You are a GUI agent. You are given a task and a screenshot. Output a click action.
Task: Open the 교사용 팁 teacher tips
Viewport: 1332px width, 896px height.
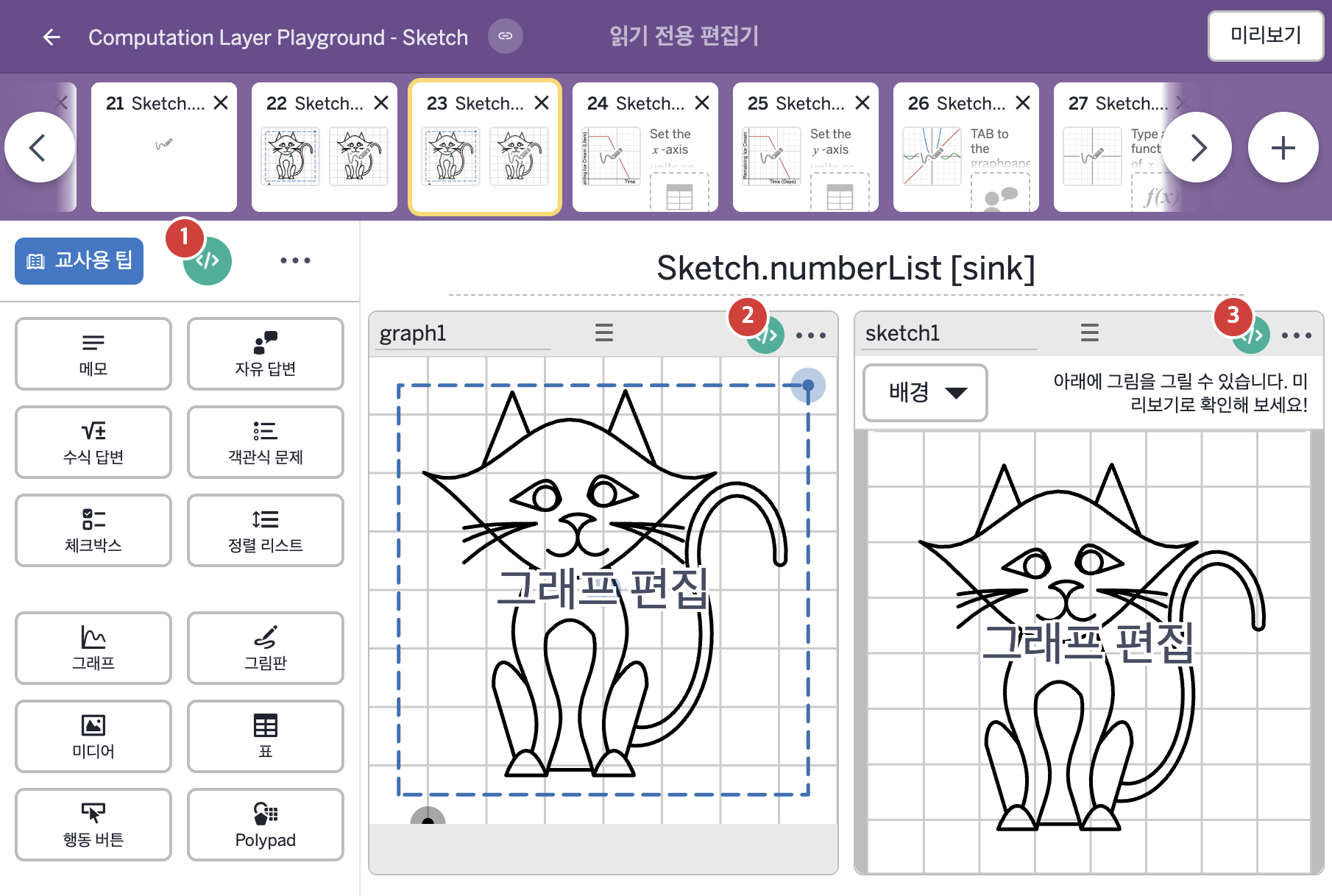click(79, 260)
